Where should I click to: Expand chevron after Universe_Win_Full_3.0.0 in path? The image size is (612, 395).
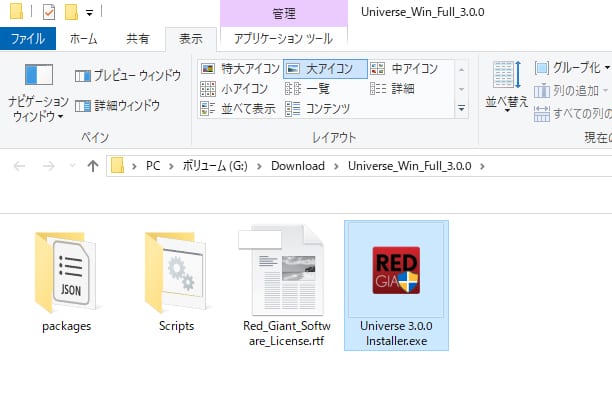click(x=482, y=166)
